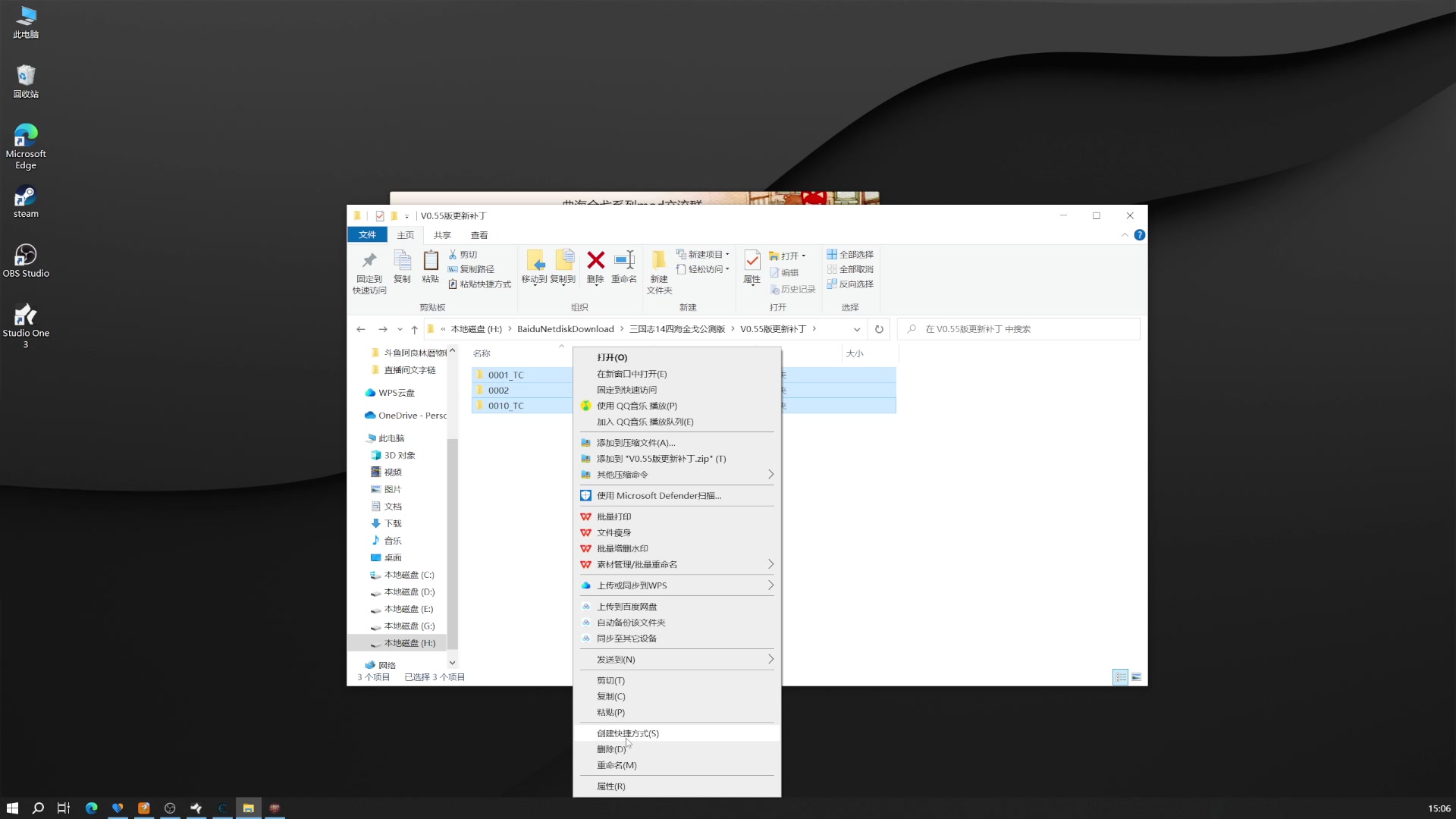Select Scan with Microsoft Defender menu entry

click(x=676, y=496)
